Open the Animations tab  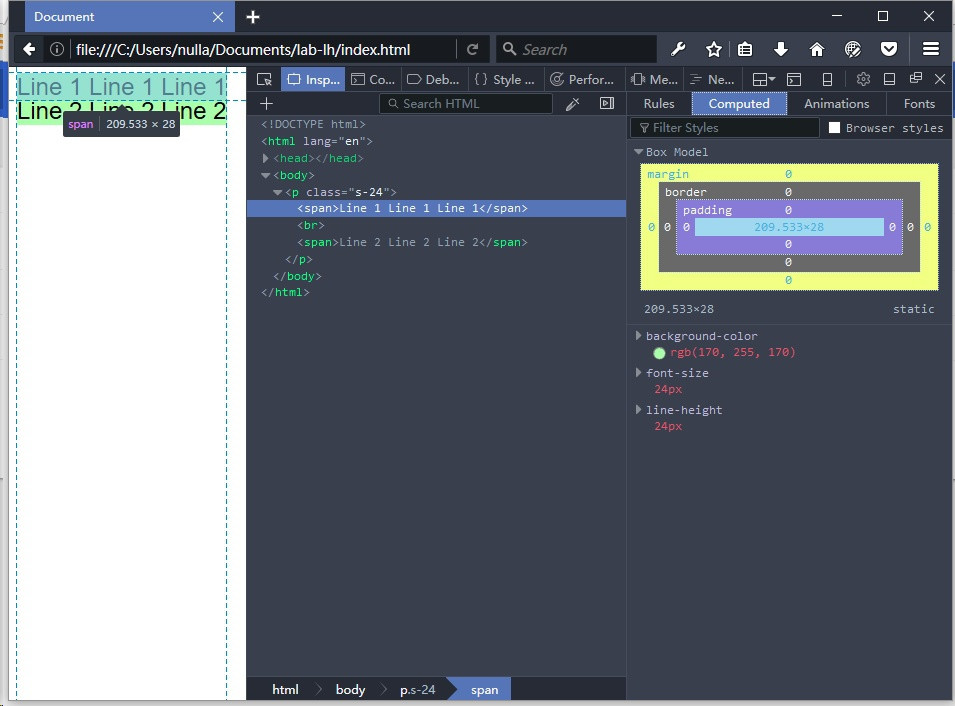click(836, 104)
